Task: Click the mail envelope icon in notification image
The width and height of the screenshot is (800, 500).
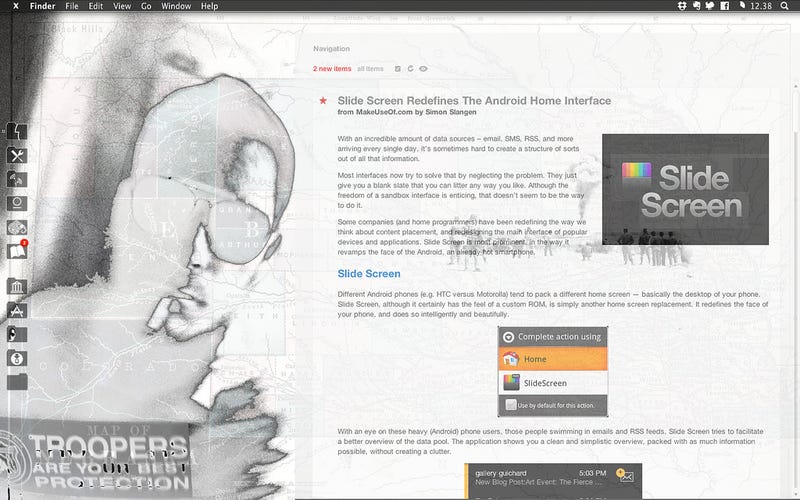Action: point(627,477)
